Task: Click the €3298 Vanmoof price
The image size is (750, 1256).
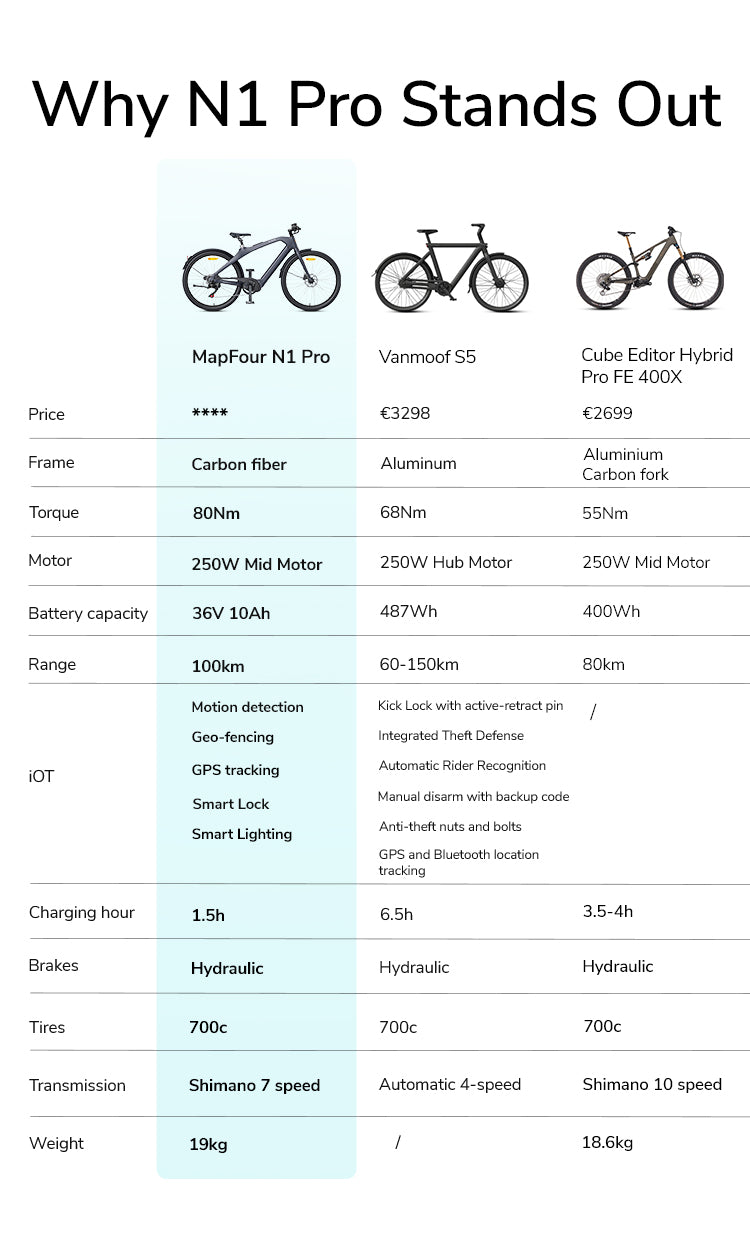Action: pos(405,413)
